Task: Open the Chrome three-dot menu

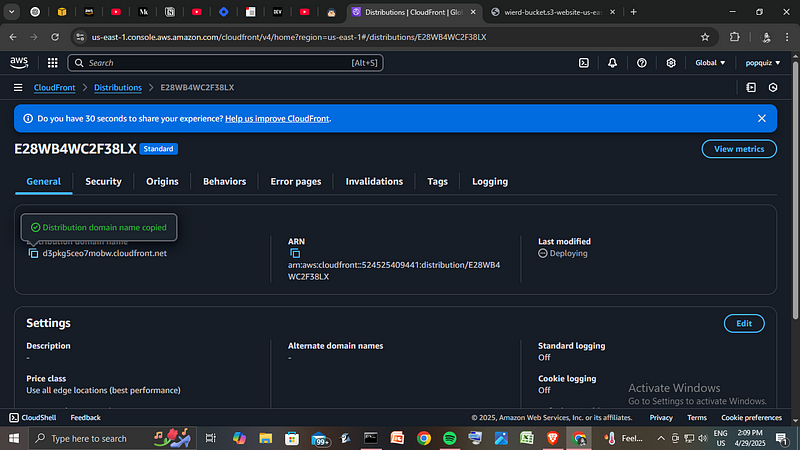Action: coord(787,37)
